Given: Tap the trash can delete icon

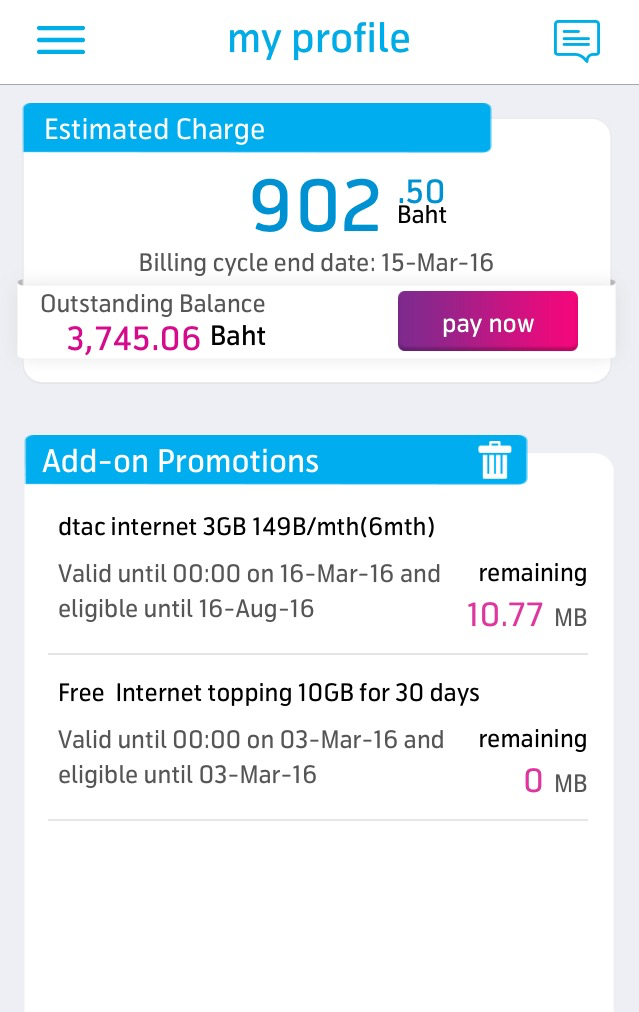Looking at the screenshot, I should (x=494, y=460).
